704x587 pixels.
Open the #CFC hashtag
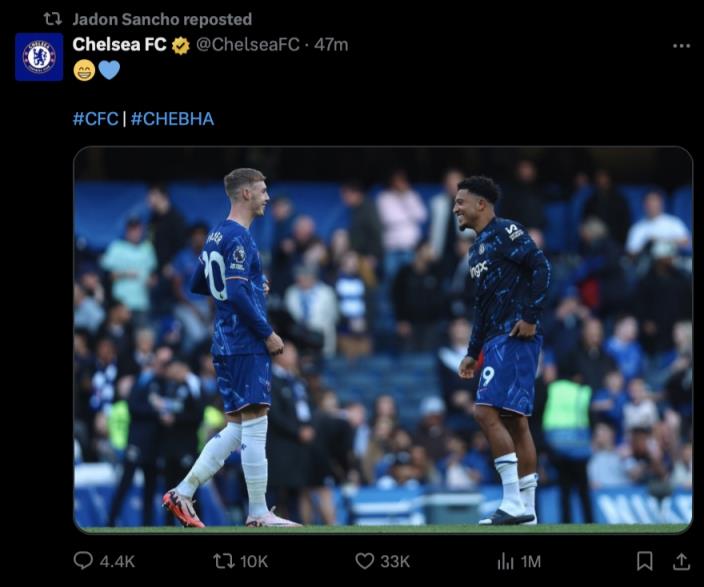click(x=95, y=119)
